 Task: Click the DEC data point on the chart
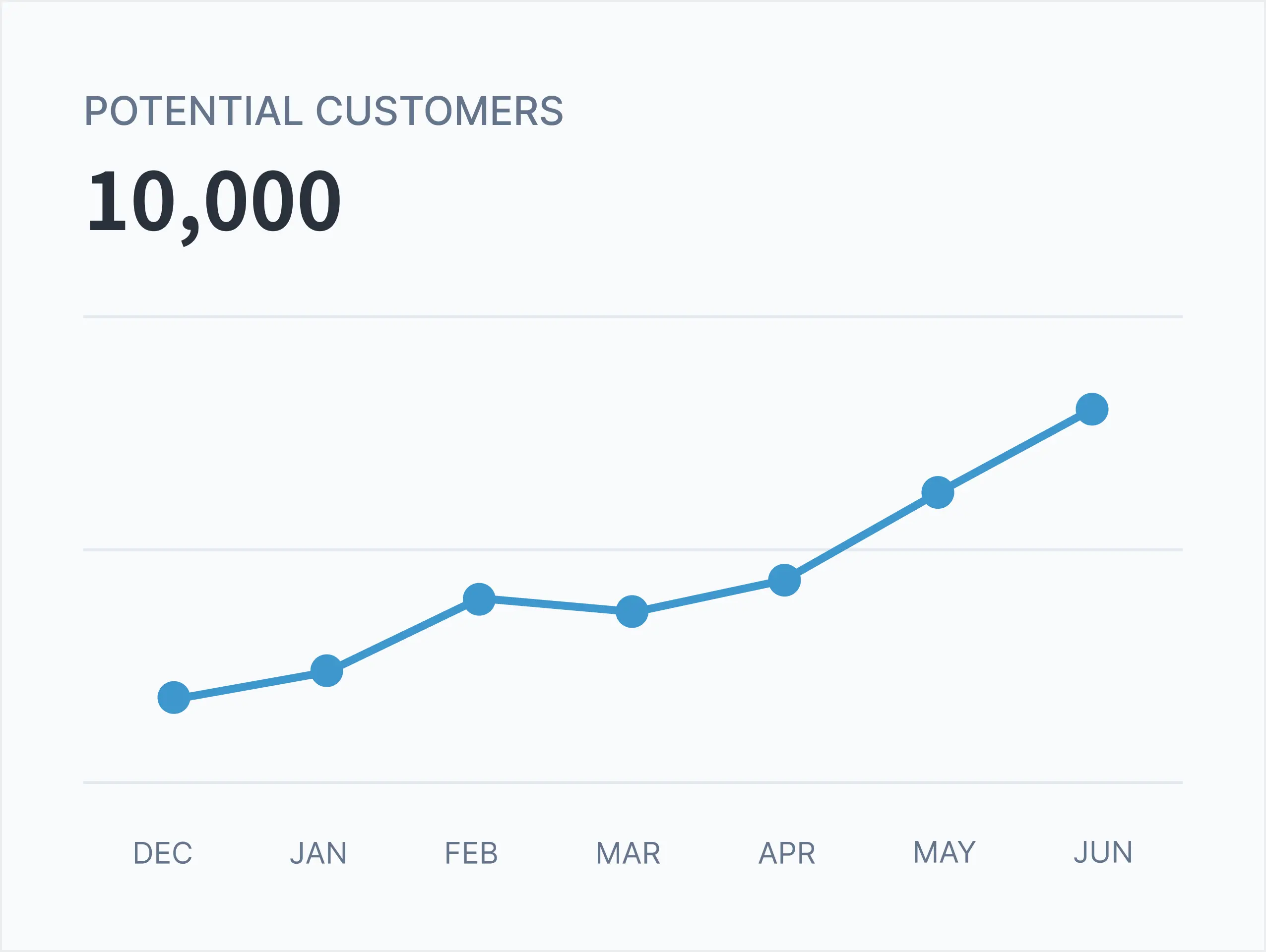click(174, 698)
